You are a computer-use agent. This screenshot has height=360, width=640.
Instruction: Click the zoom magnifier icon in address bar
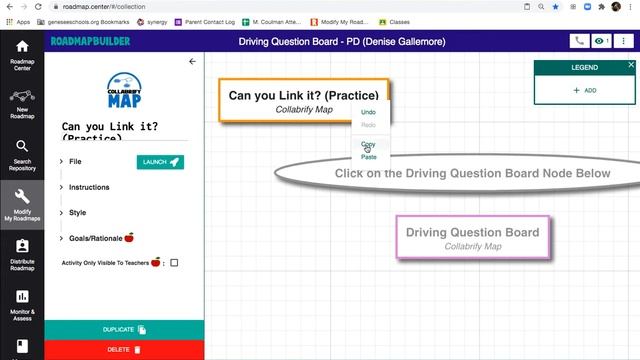(x=541, y=7)
